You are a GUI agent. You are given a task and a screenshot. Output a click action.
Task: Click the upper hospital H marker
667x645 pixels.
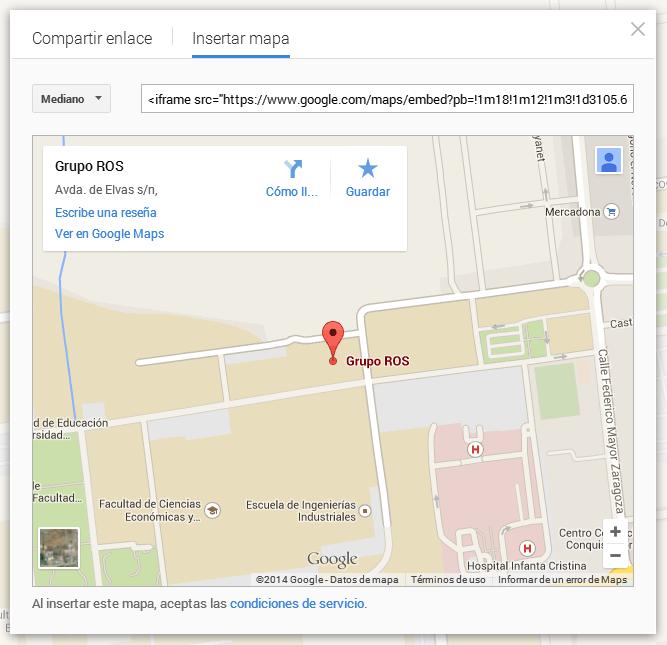click(x=475, y=449)
